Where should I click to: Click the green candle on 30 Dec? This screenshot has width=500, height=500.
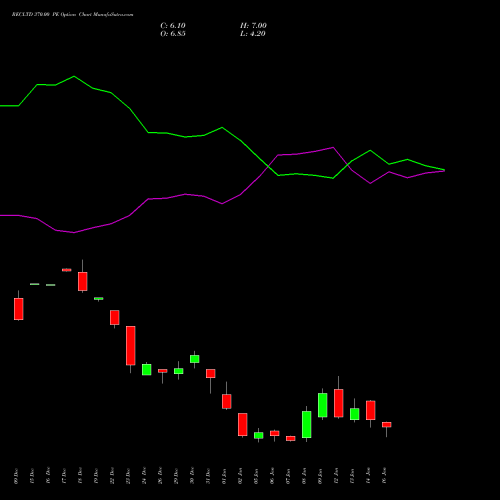click(195, 359)
